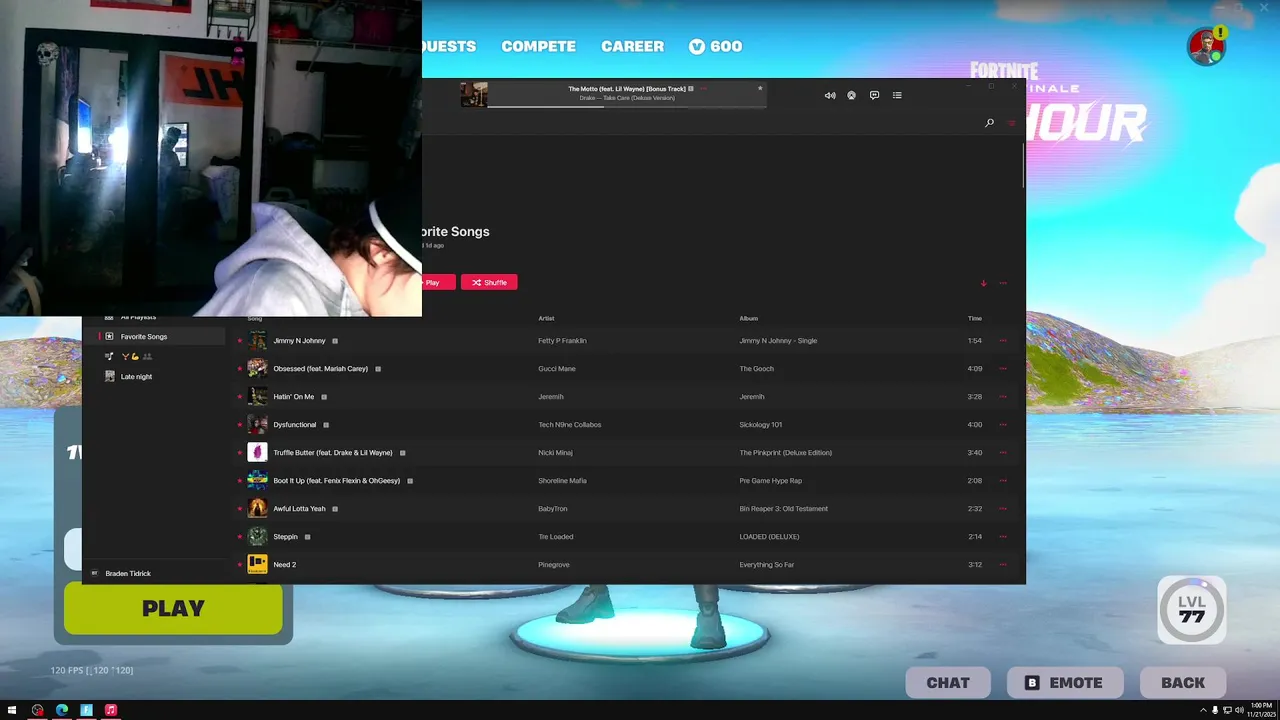Screen dimensions: 1280x720
Task: Select the Favorite Songs playlist in sidebar
Action: (x=154, y=337)
